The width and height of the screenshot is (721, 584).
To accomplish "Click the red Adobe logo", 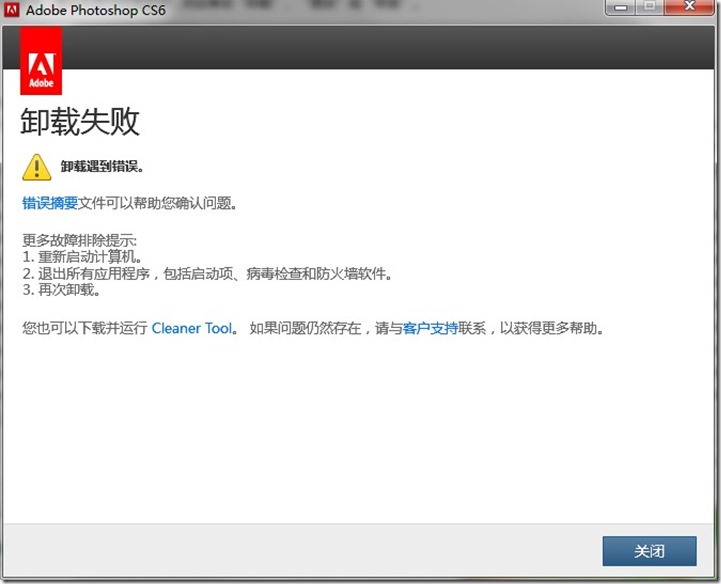I will tap(41, 60).
